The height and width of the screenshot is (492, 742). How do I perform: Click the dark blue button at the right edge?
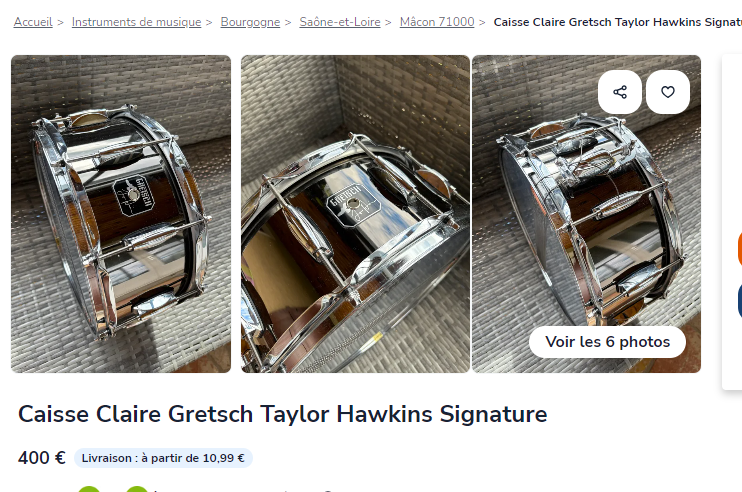pos(739,300)
